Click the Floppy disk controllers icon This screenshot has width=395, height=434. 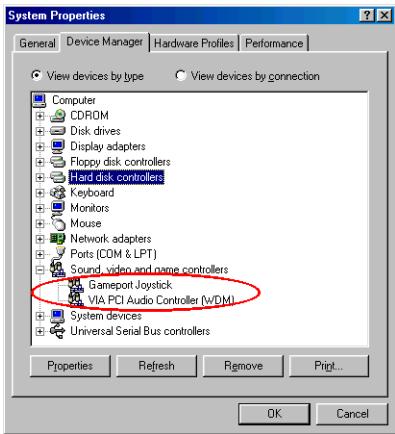click(57, 162)
